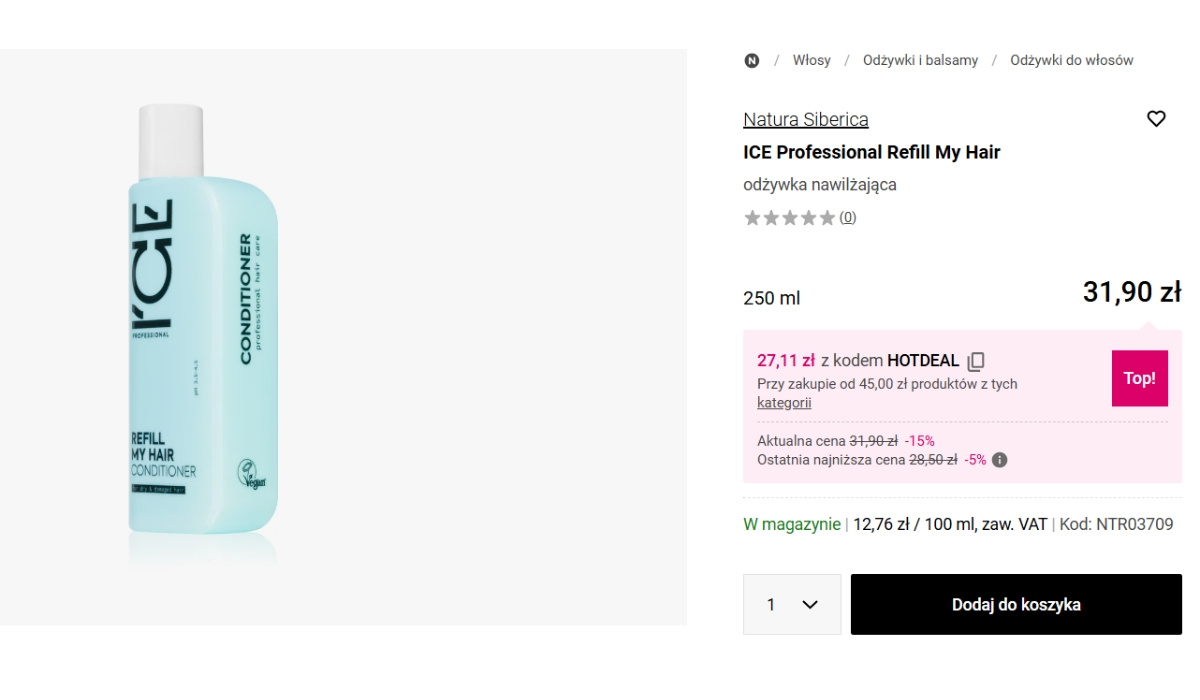Screen dimensions: 1200x700
Task: Follow the kategorii link in promo box
Action: coord(784,403)
